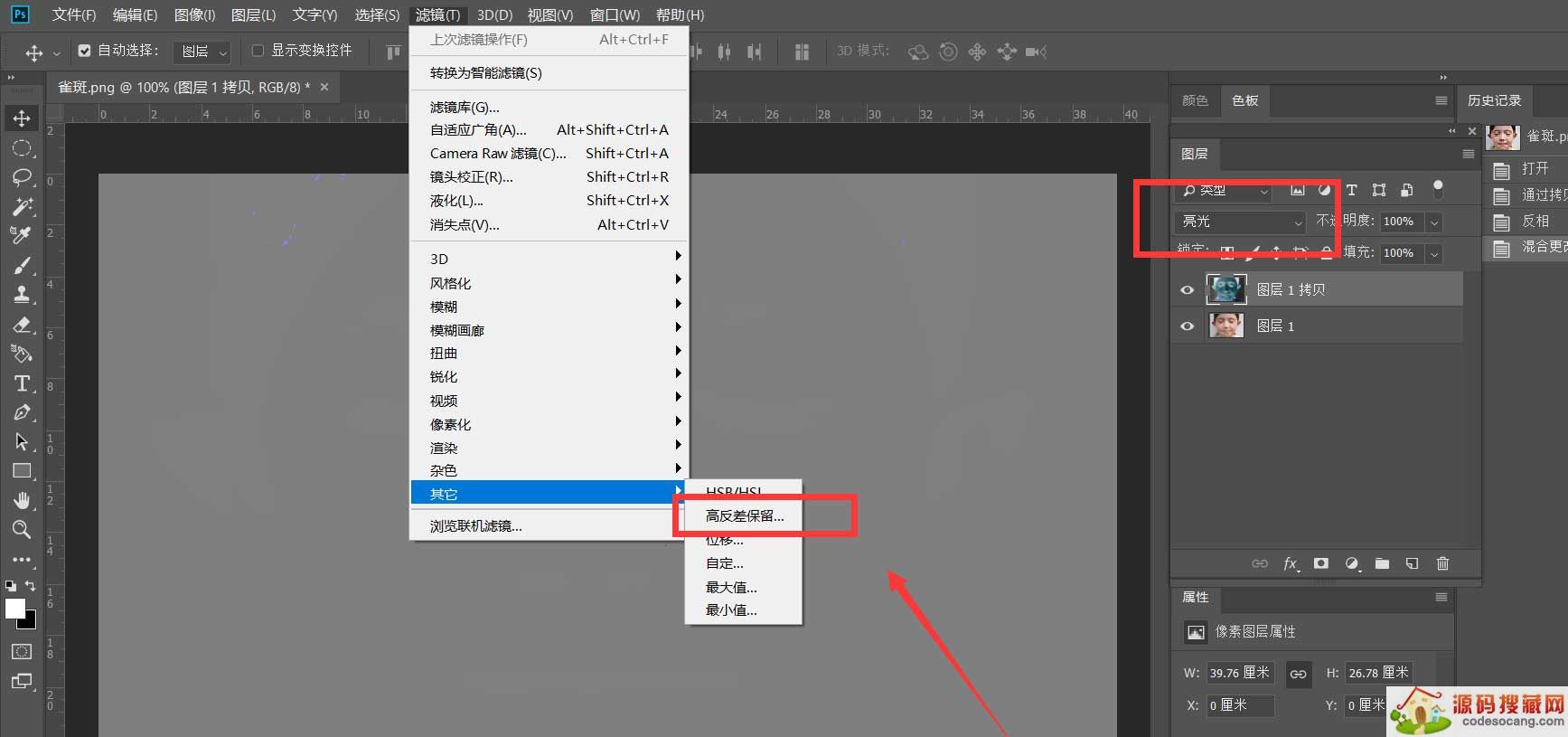Select the Horizontal Type tool
1568x737 pixels.
pyautogui.click(x=22, y=383)
